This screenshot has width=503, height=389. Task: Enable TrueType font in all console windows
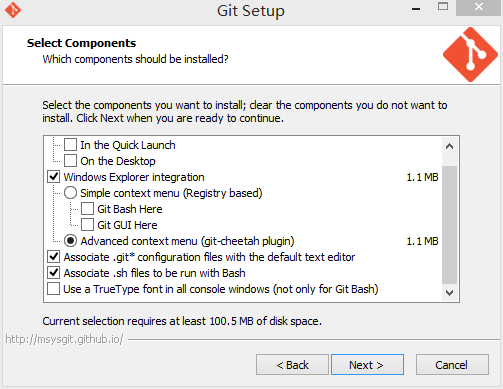tap(54, 289)
